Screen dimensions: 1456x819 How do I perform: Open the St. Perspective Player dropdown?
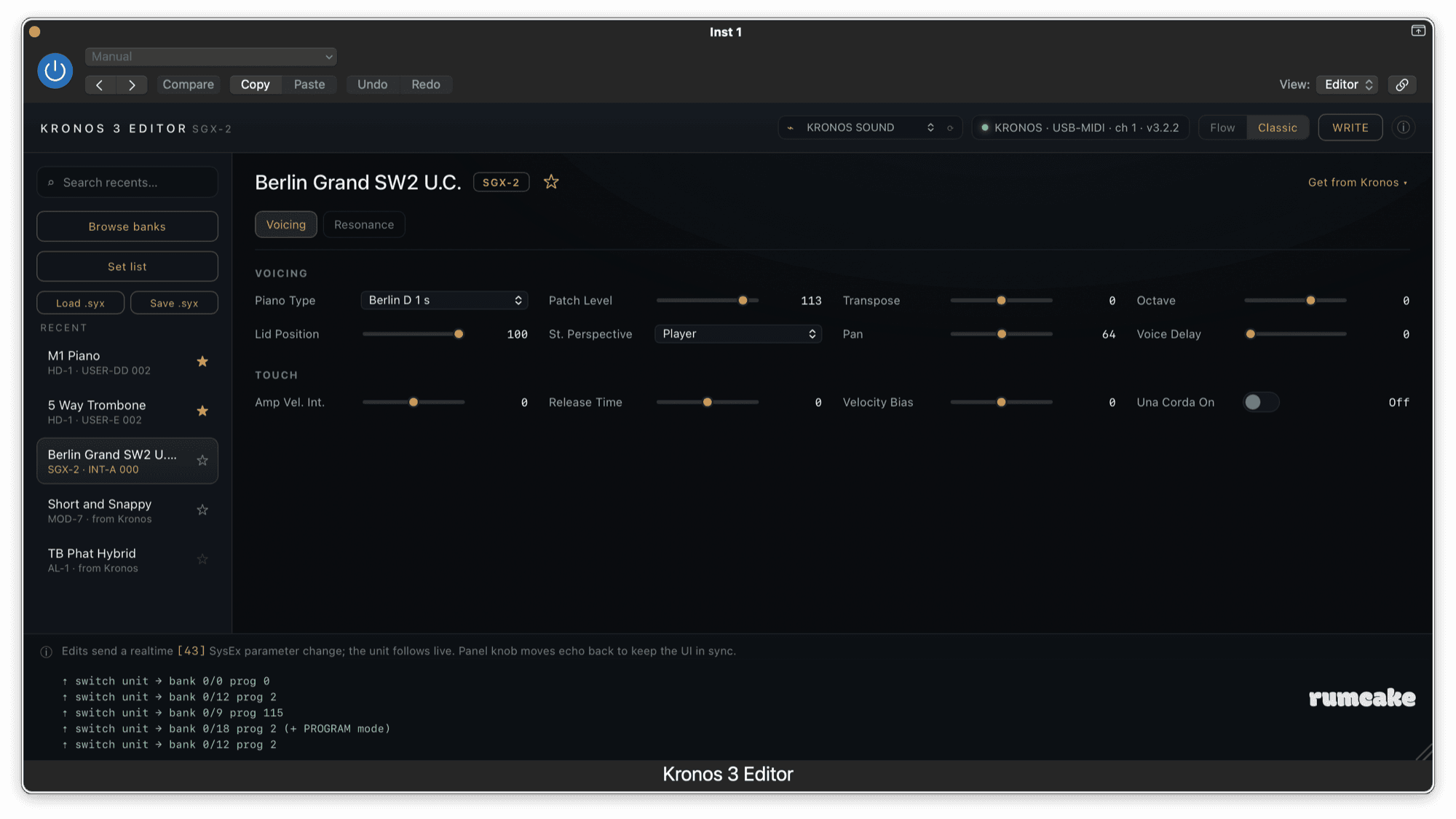(738, 333)
